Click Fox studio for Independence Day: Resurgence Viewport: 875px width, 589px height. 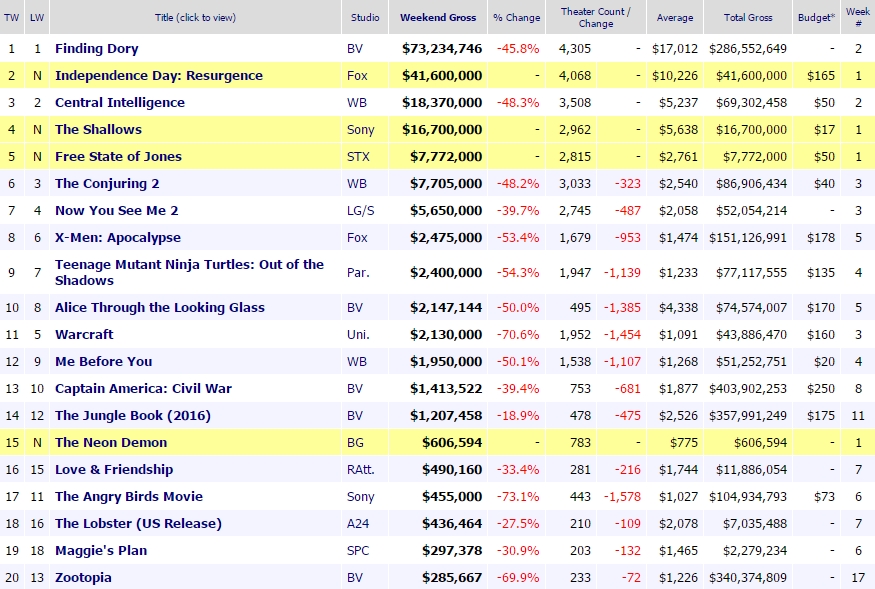357,75
